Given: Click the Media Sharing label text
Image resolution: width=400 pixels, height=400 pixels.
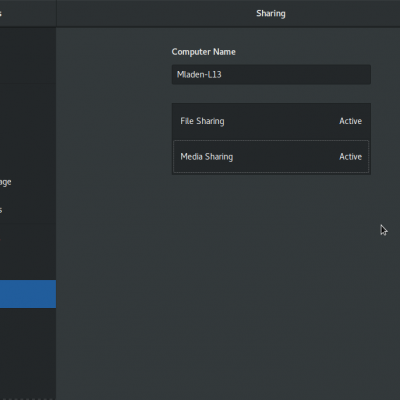Looking at the screenshot, I should (207, 157).
